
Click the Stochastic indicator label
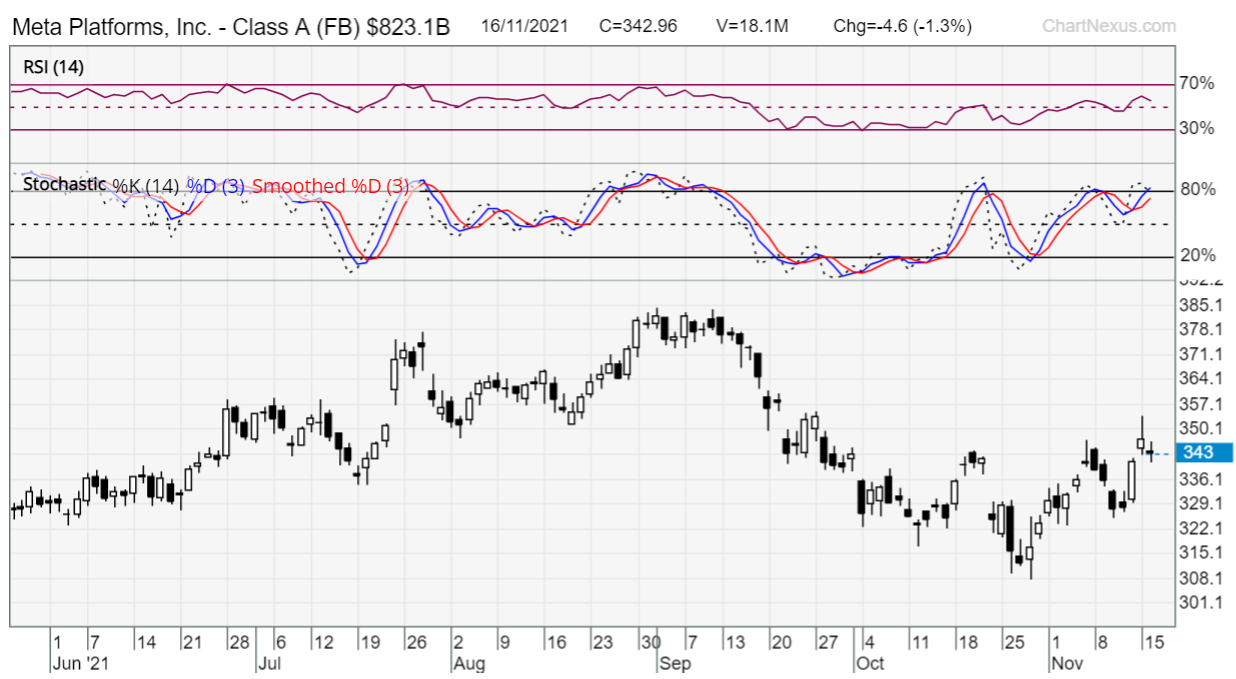[x=64, y=185]
